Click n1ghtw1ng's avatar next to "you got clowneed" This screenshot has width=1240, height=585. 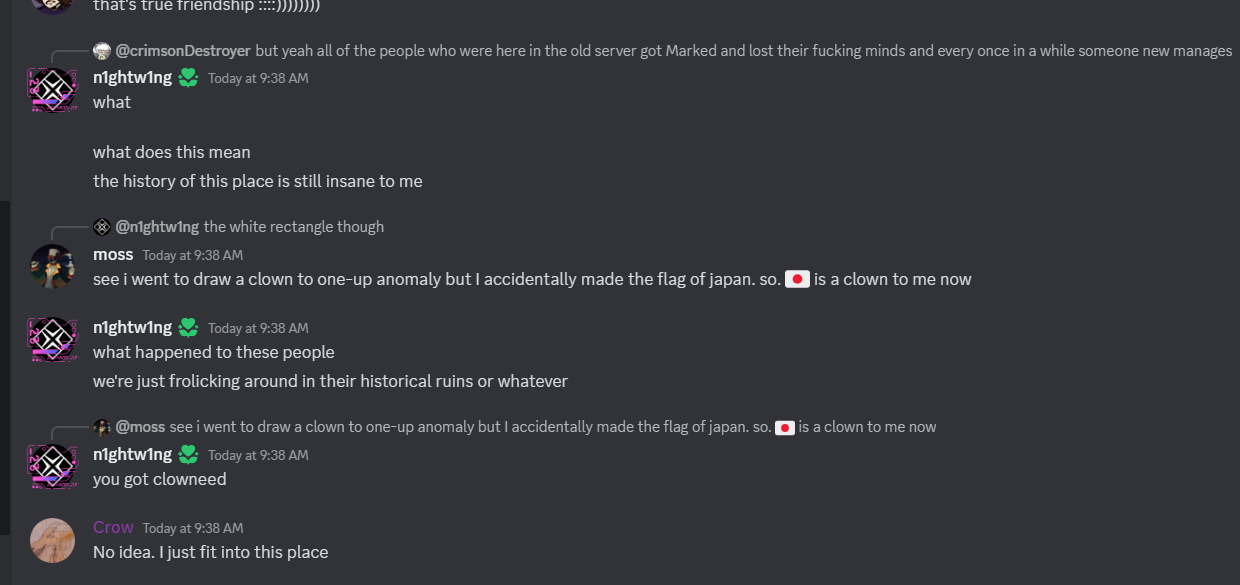[52, 467]
